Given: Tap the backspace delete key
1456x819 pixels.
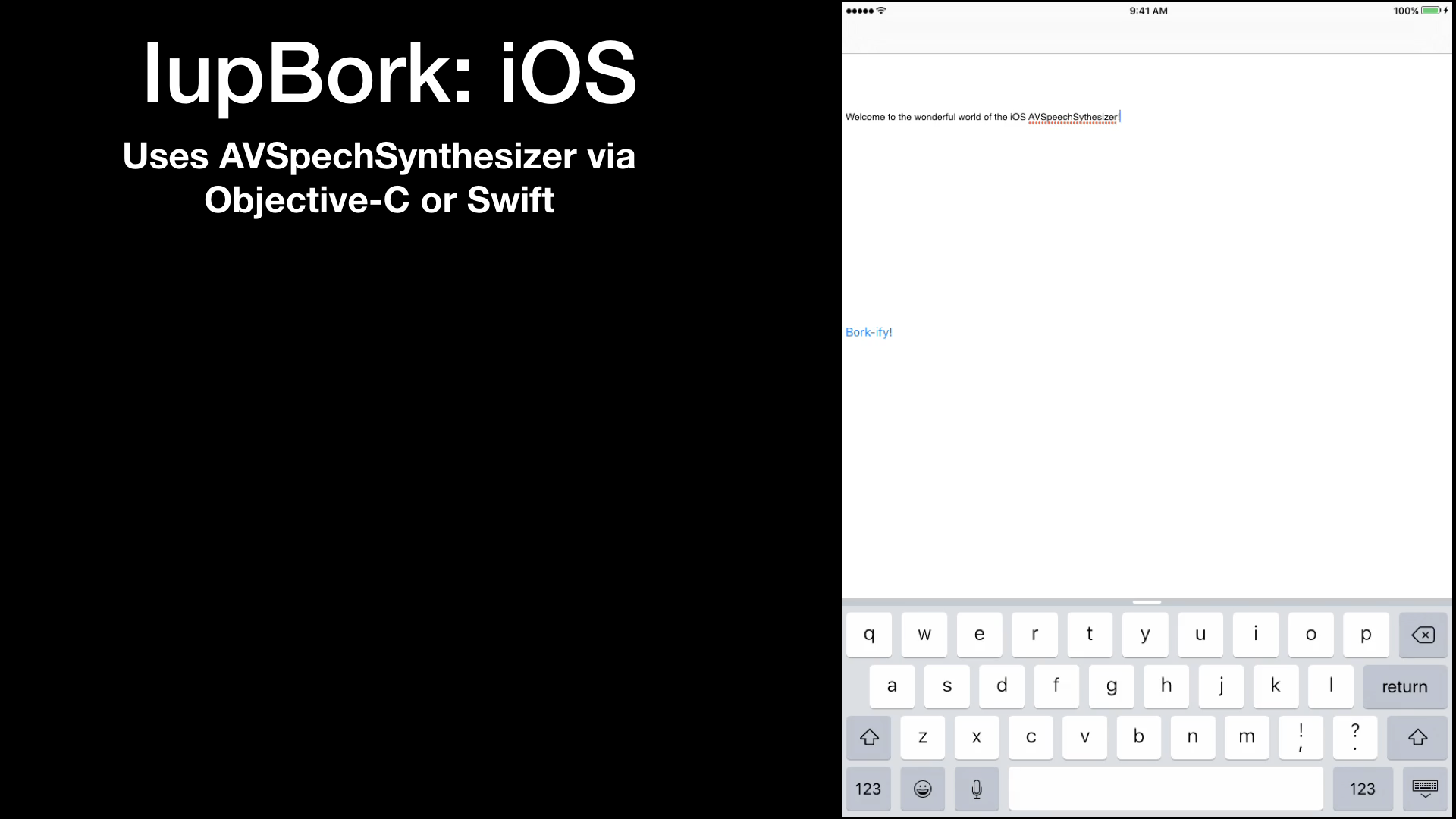Looking at the screenshot, I should pyautogui.click(x=1423, y=635).
